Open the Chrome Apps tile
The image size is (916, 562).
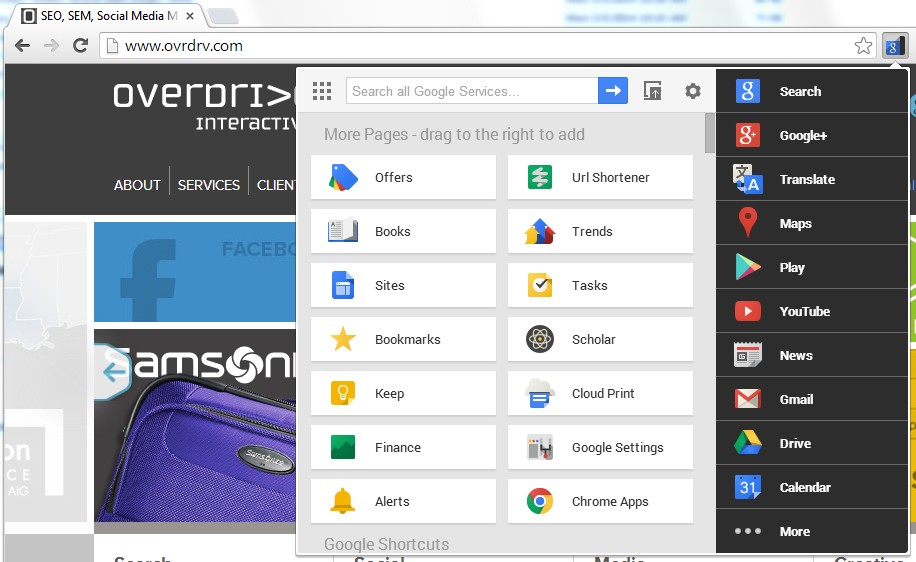600,501
